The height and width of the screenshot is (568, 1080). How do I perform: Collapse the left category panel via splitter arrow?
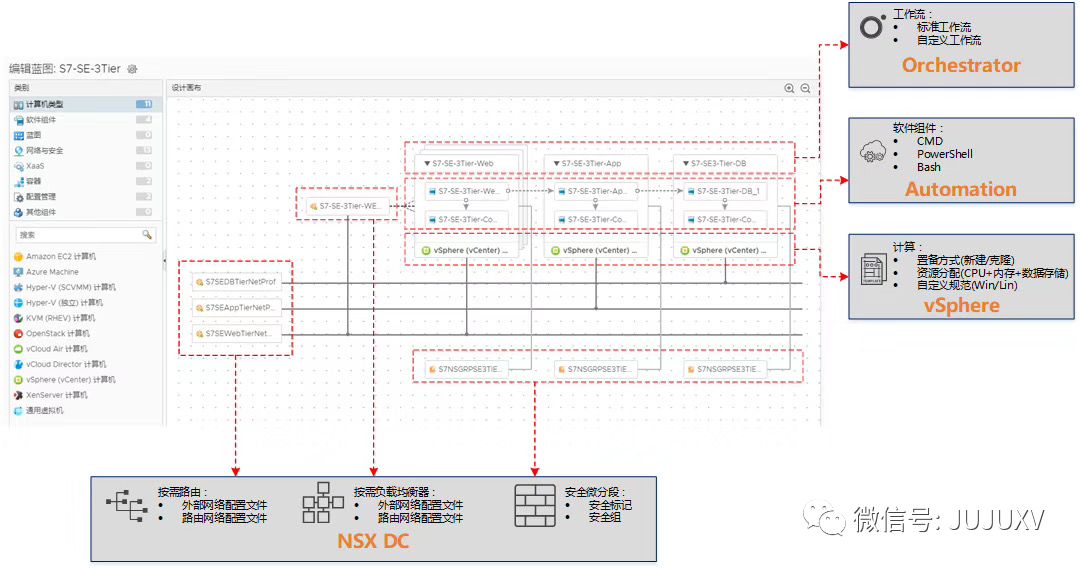[164, 260]
